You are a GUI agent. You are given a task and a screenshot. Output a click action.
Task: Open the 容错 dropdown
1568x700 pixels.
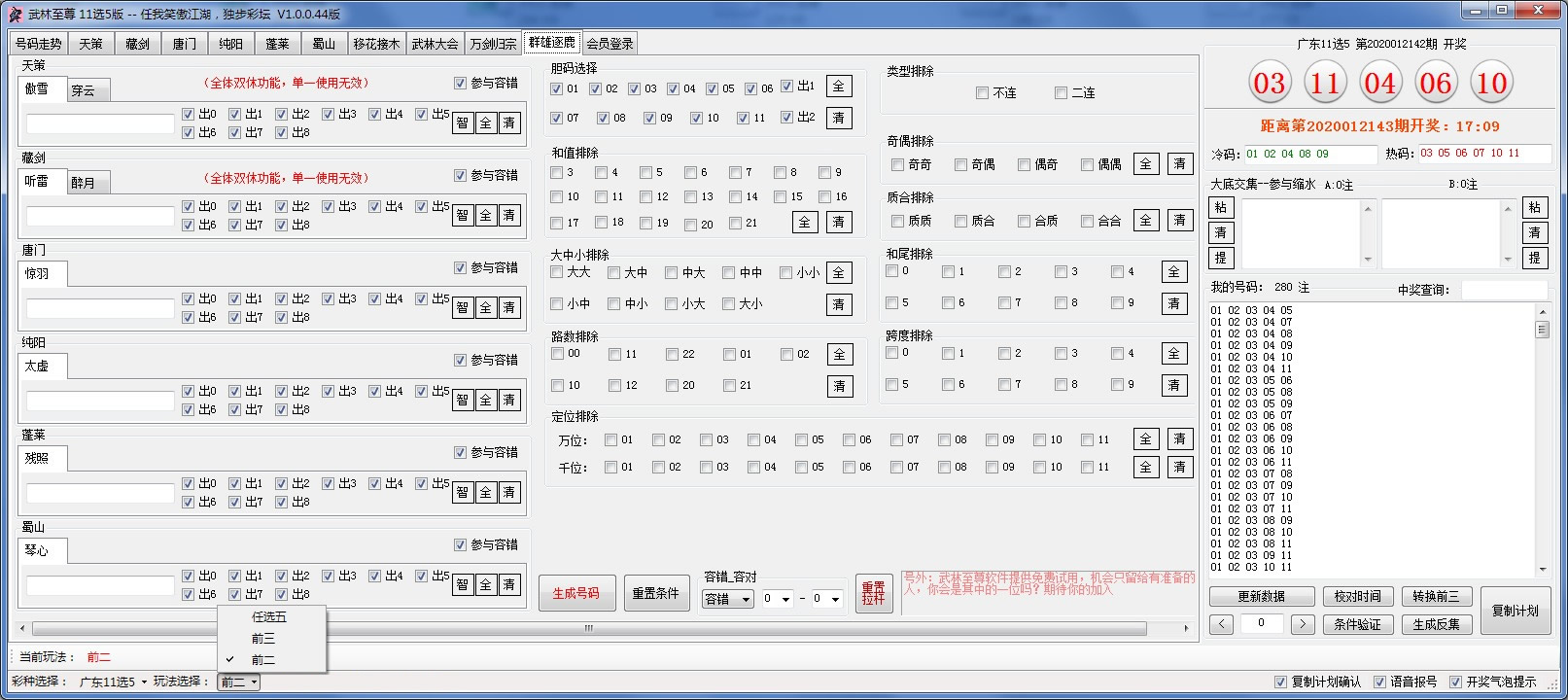(x=727, y=599)
